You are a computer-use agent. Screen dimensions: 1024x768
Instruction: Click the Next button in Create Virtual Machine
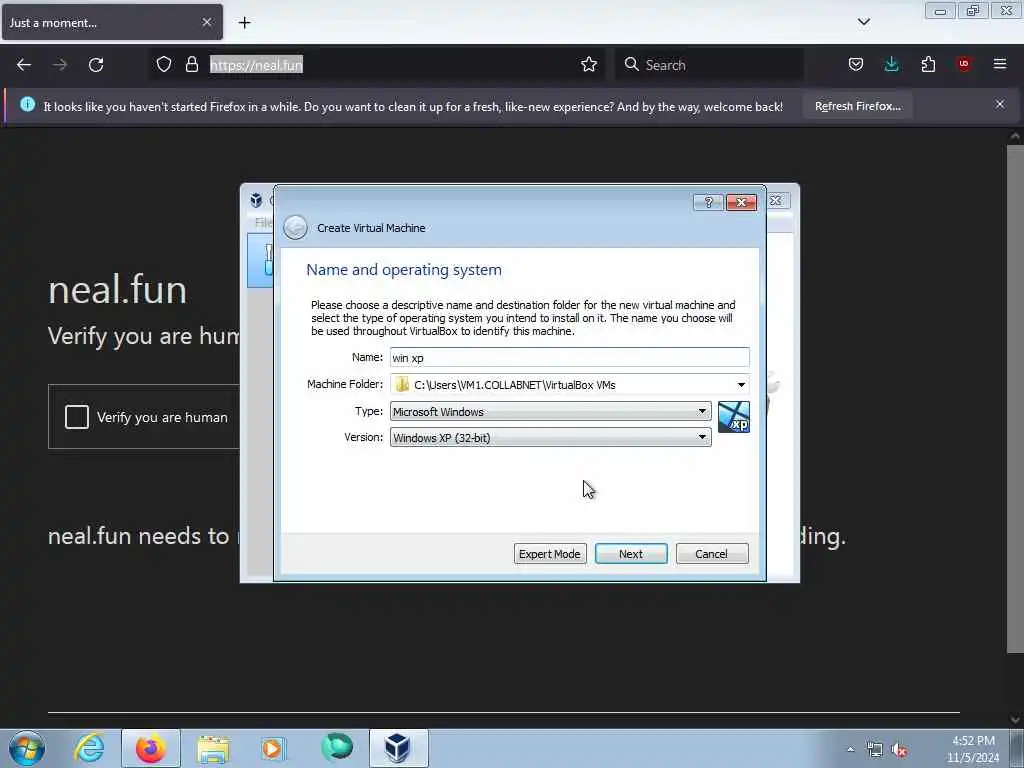[631, 554]
